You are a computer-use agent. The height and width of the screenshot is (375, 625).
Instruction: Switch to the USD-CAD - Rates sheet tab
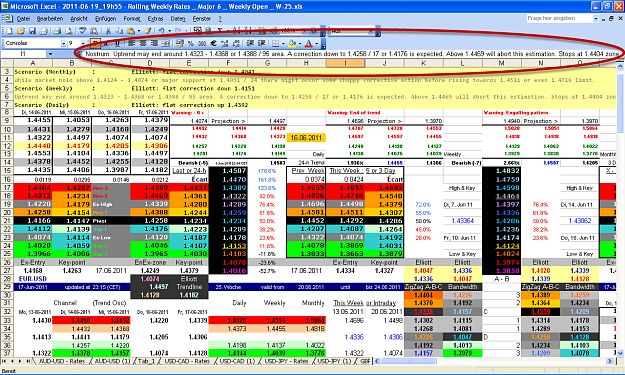(187, 361)
